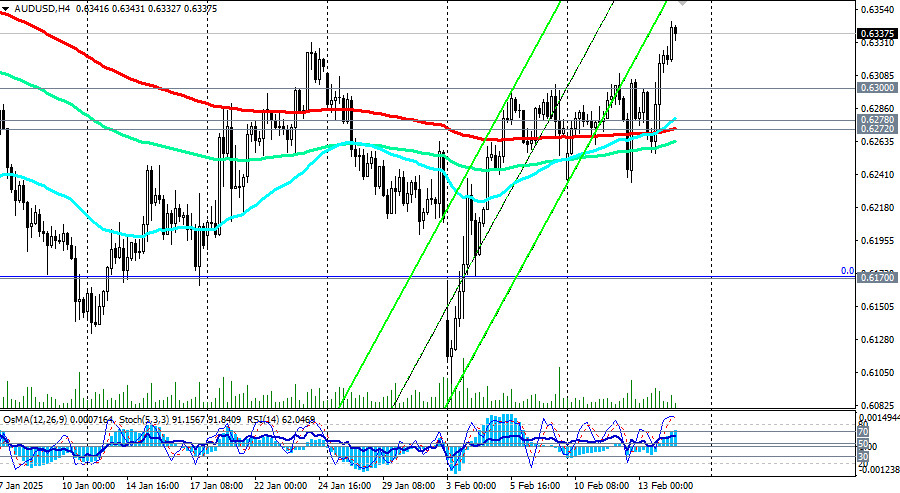Click the 14 Jan 16:00 time label

coord(153,486)
